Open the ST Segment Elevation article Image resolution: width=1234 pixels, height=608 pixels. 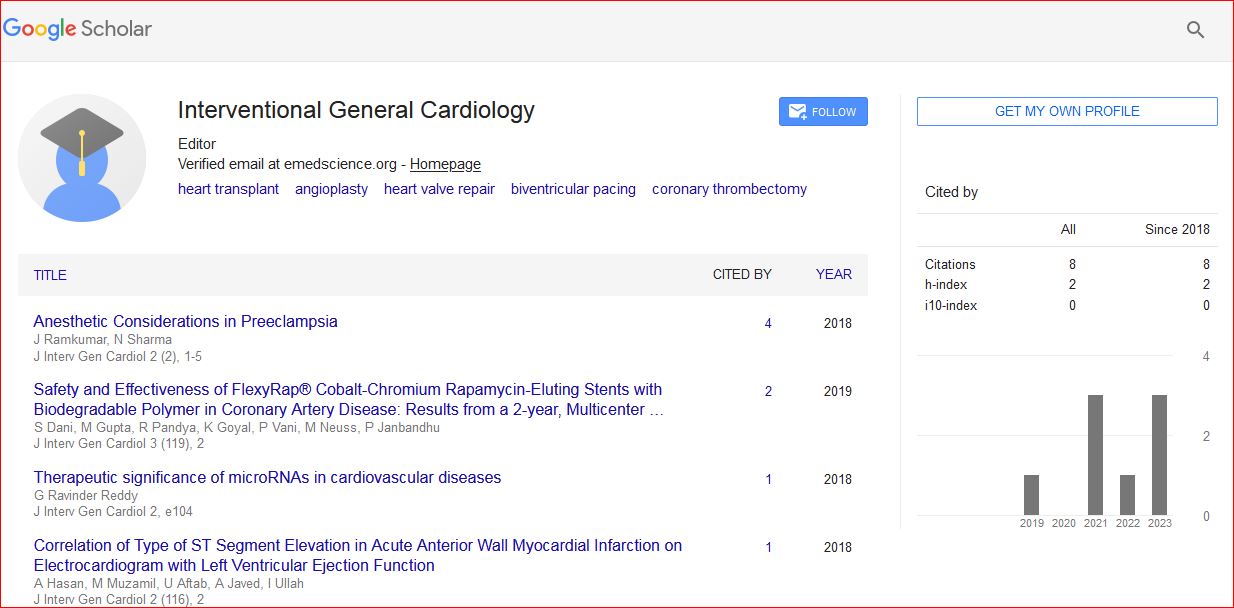coord(357,555)
